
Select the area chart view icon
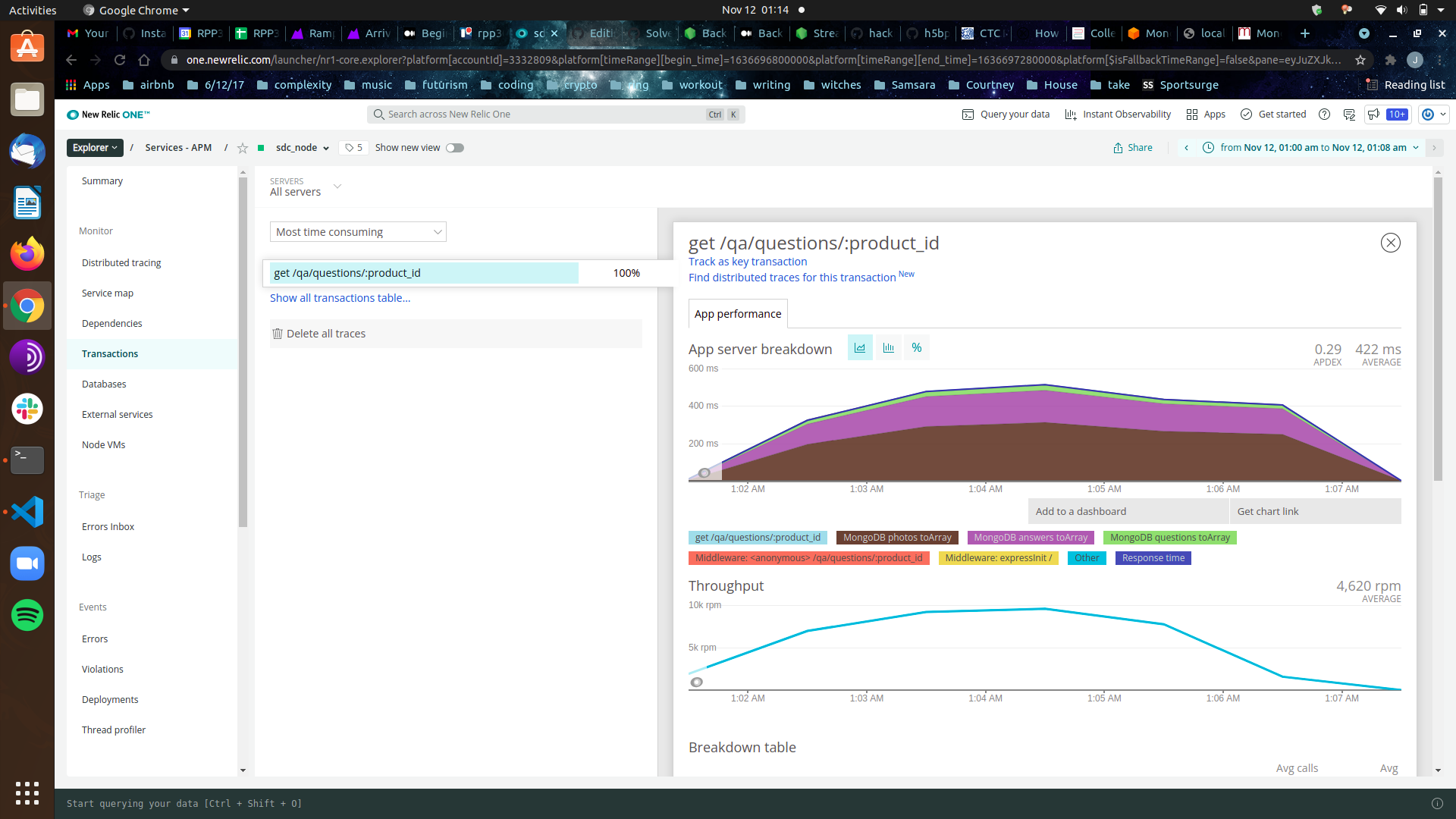860,347
